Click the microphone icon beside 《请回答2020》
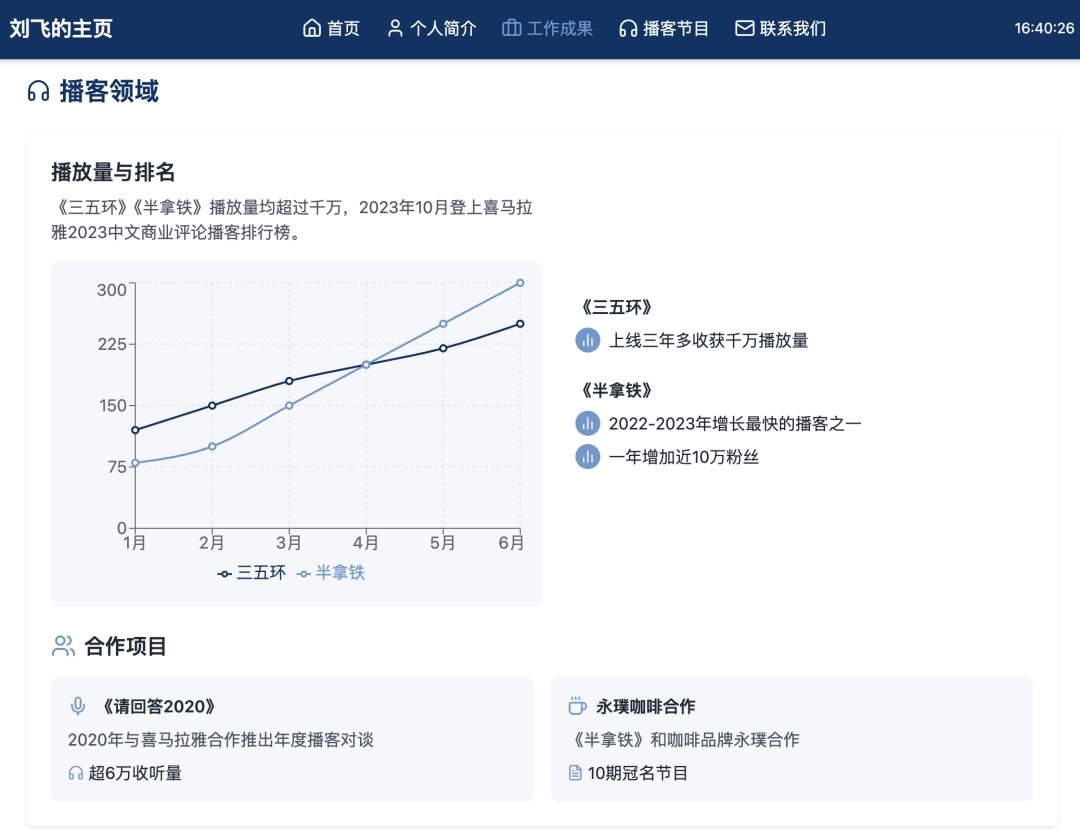This screenshot has width=1080, height=833. pyautogui.click(x=78, y=706)
